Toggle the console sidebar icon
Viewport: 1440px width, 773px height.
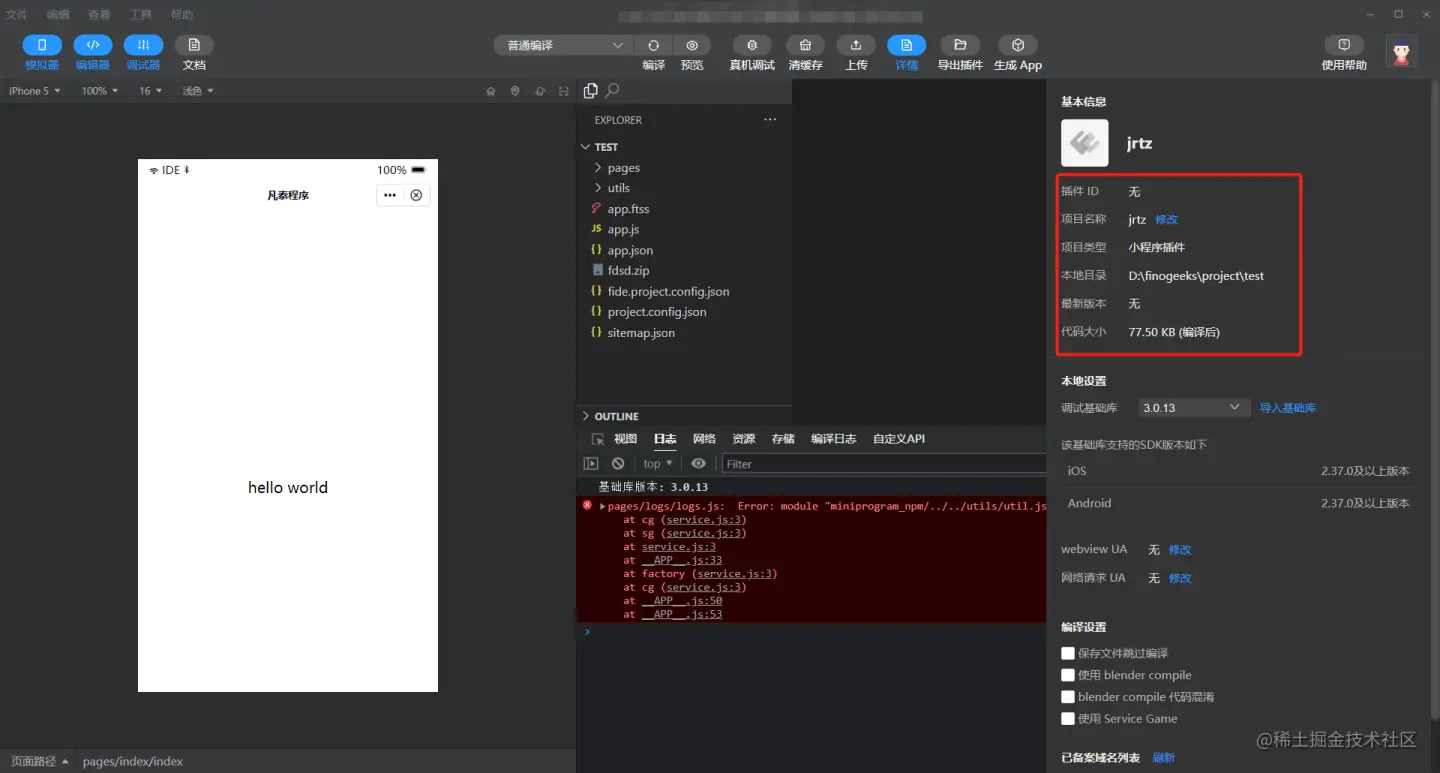click(591, 463)
